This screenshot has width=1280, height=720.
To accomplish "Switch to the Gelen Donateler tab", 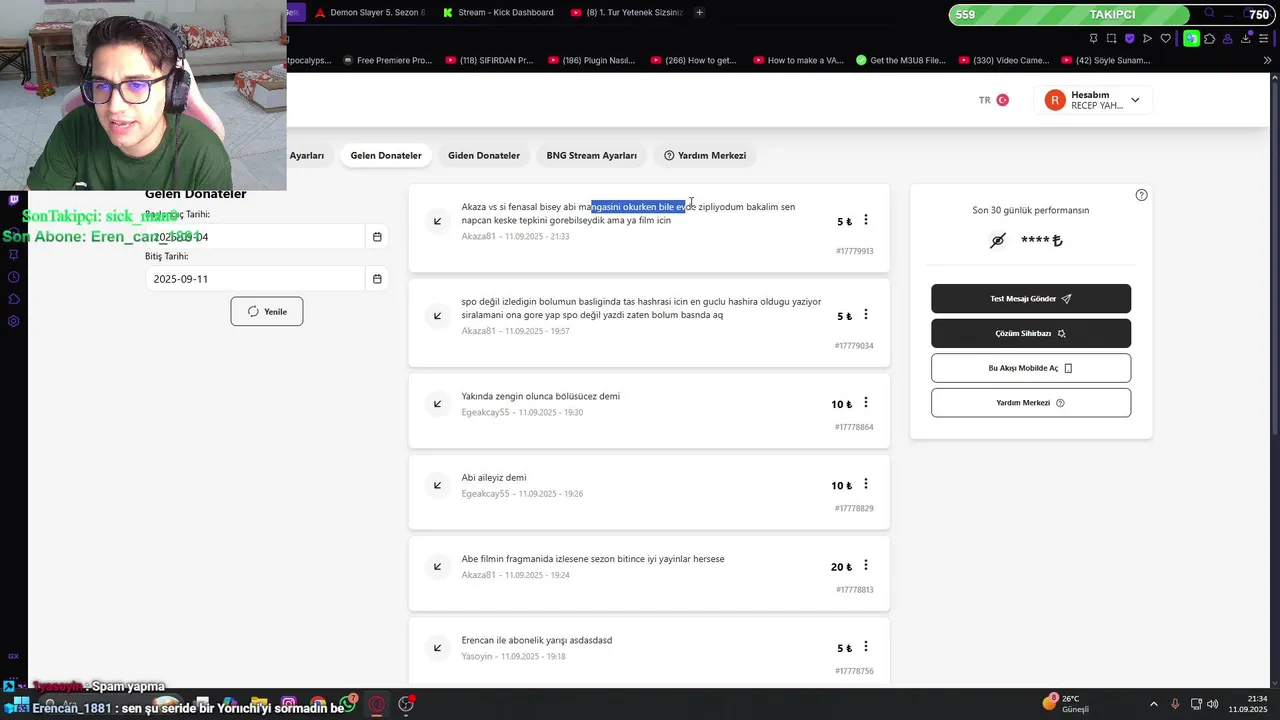I will 386,156.
